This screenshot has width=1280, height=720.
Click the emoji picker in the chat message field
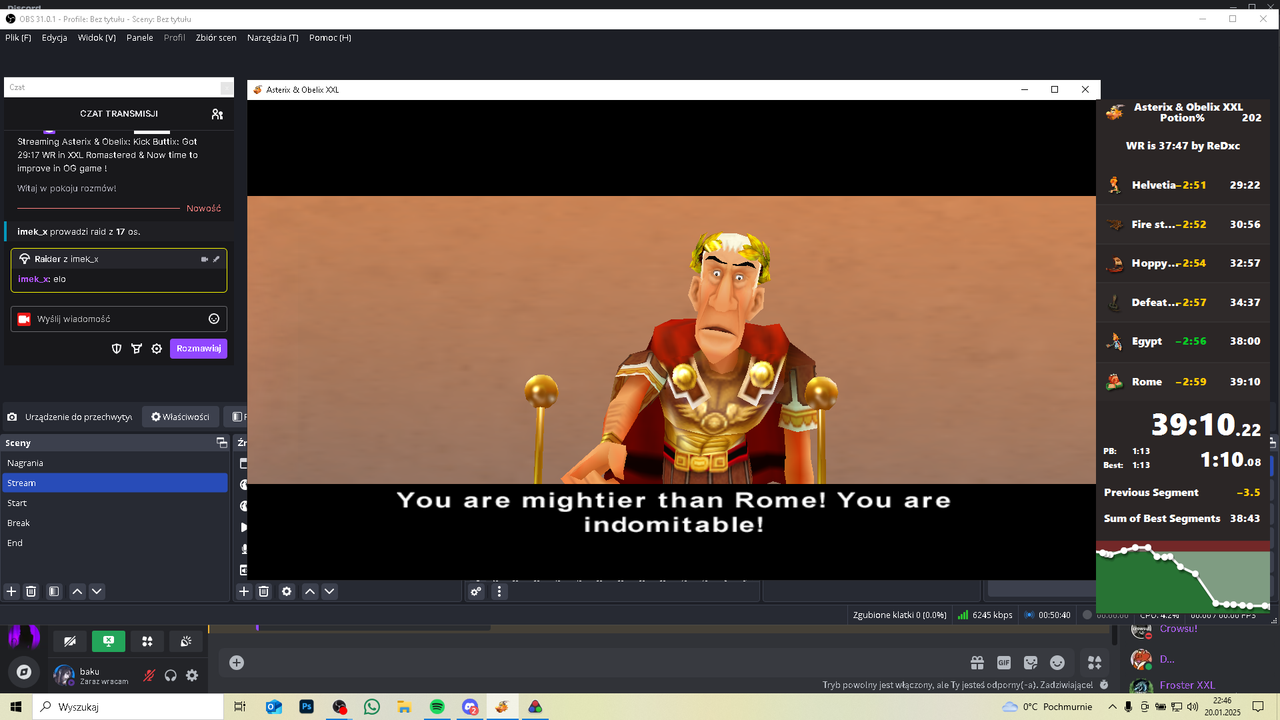point(214,319)
